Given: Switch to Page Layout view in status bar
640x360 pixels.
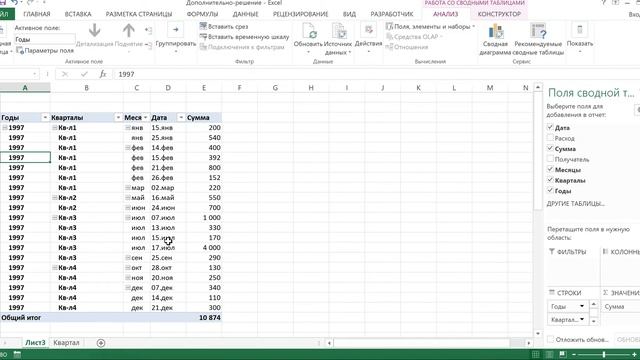Looking at the screenshot, I should [x=549, y=354].
